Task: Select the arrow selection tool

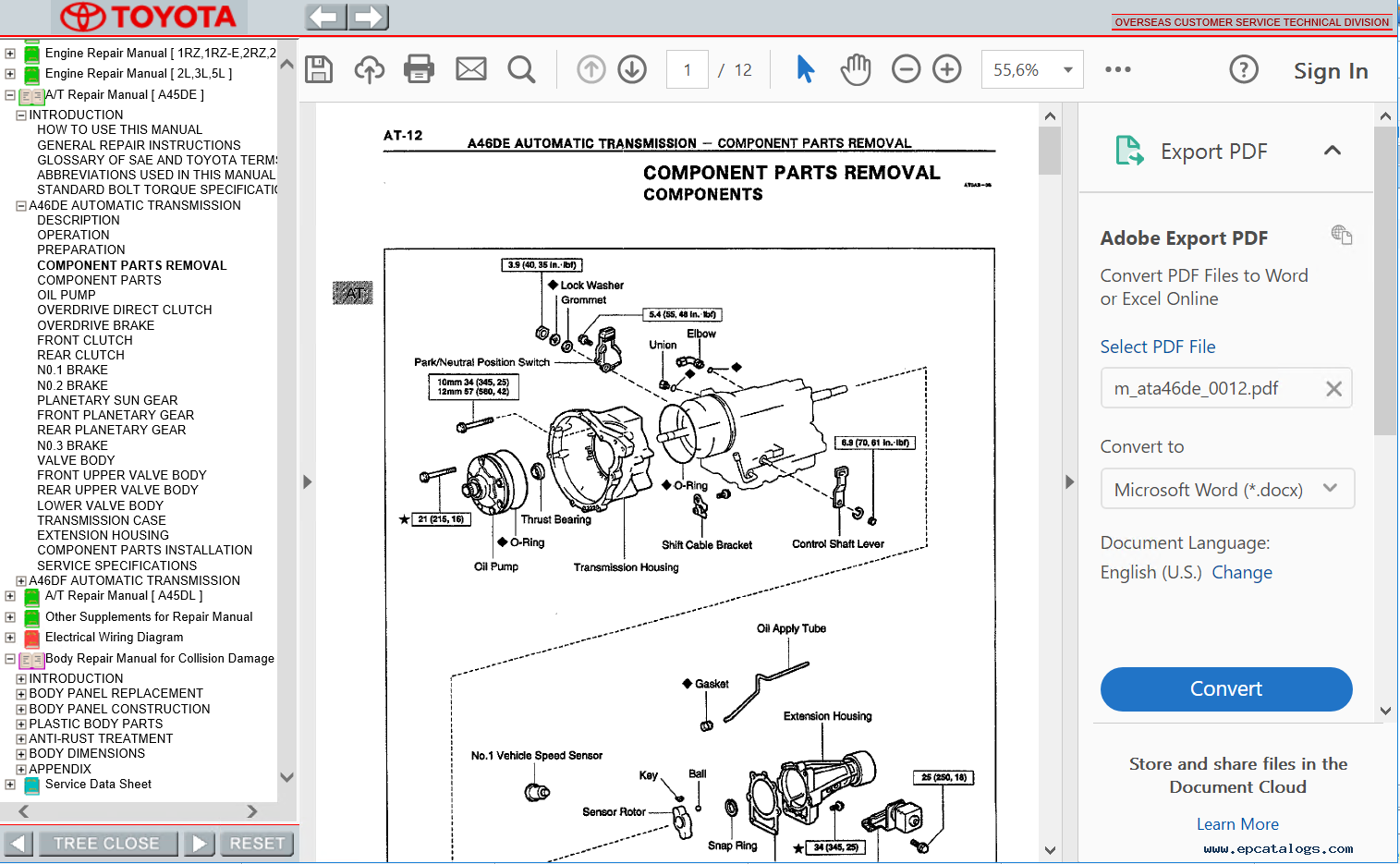Action: pyautogui.click(x=805, y=68)
